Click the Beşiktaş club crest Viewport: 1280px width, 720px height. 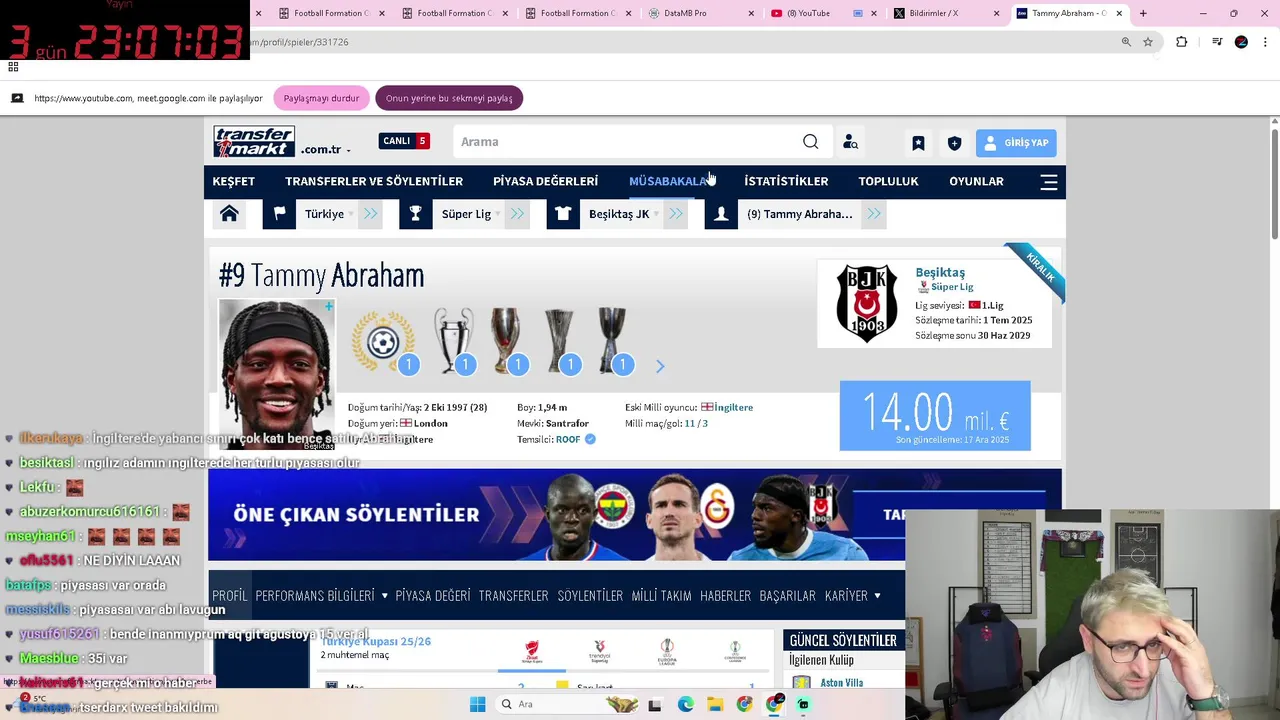click(x=866, y=304)
